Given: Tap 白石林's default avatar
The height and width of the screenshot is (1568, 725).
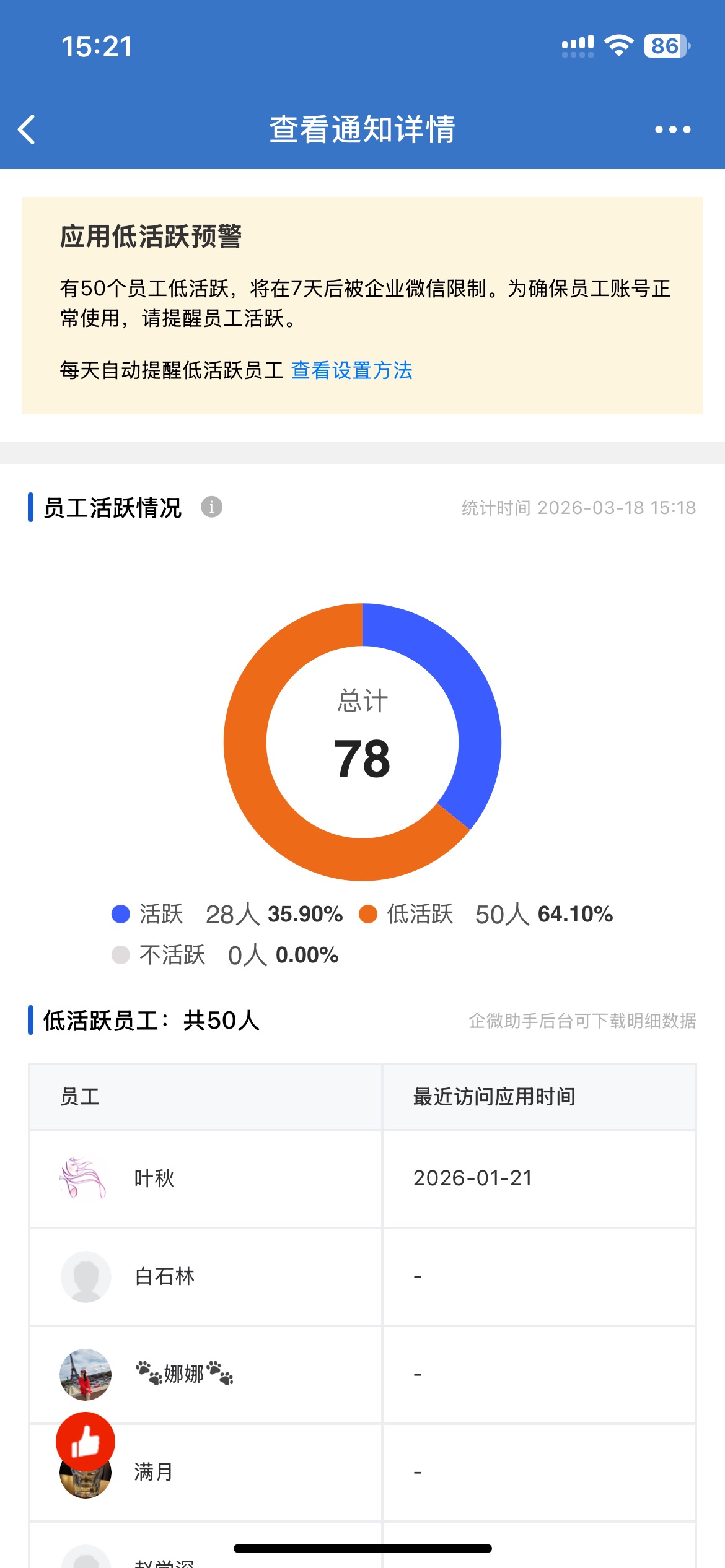Looking at the screenshot, I should tap(86, 1276).
